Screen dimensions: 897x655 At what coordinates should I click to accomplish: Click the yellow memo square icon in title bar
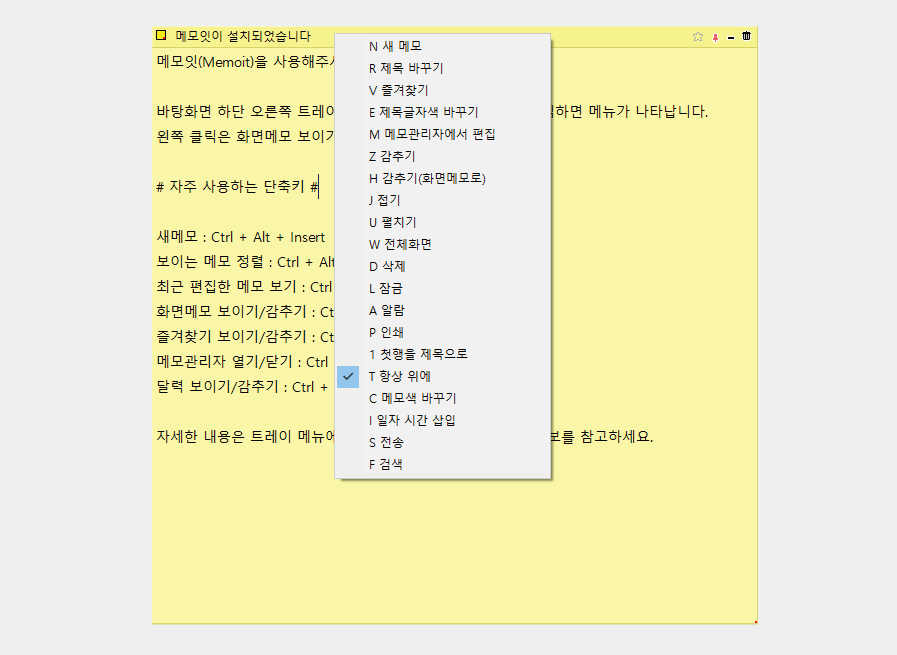point(161,35)
